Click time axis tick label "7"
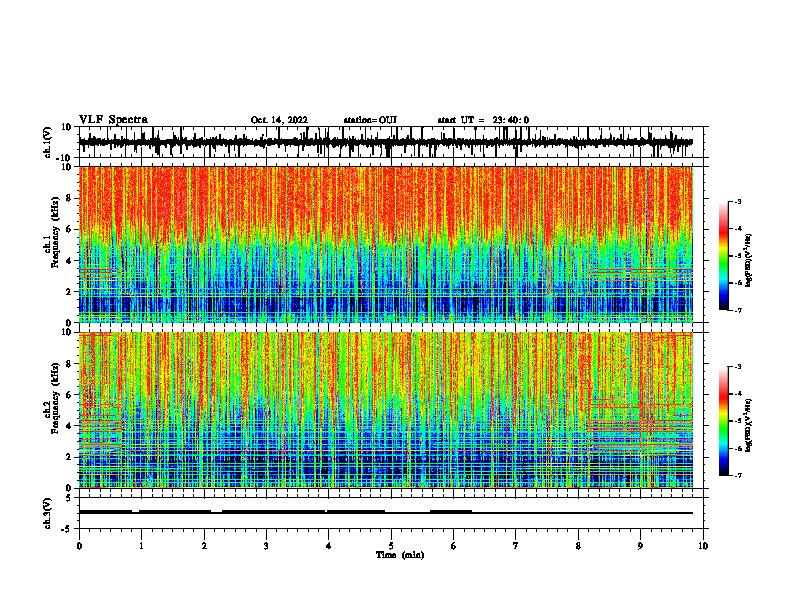 [x=516, y=546]
